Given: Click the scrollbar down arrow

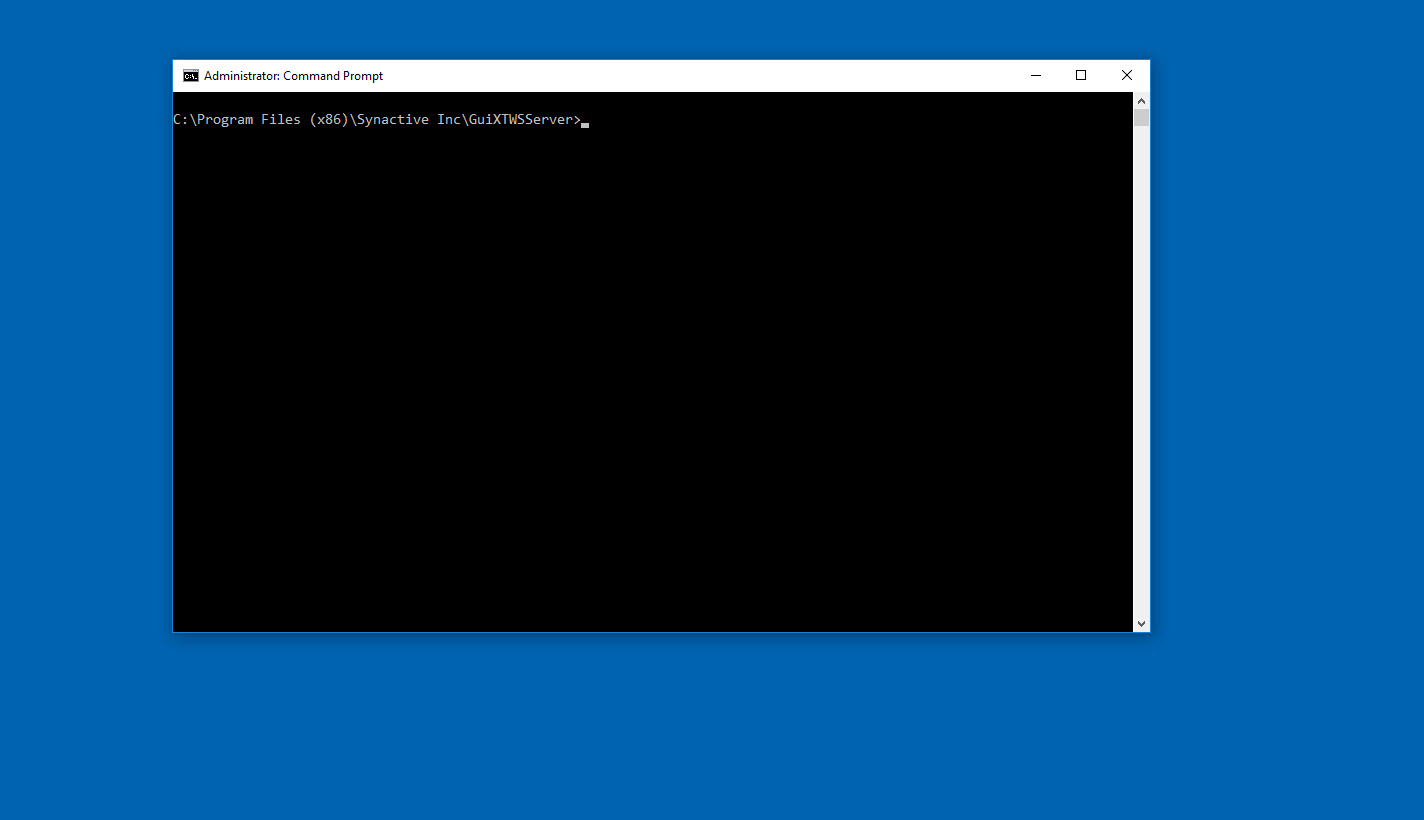Looking at the screenshot, I should point(1142,623).
